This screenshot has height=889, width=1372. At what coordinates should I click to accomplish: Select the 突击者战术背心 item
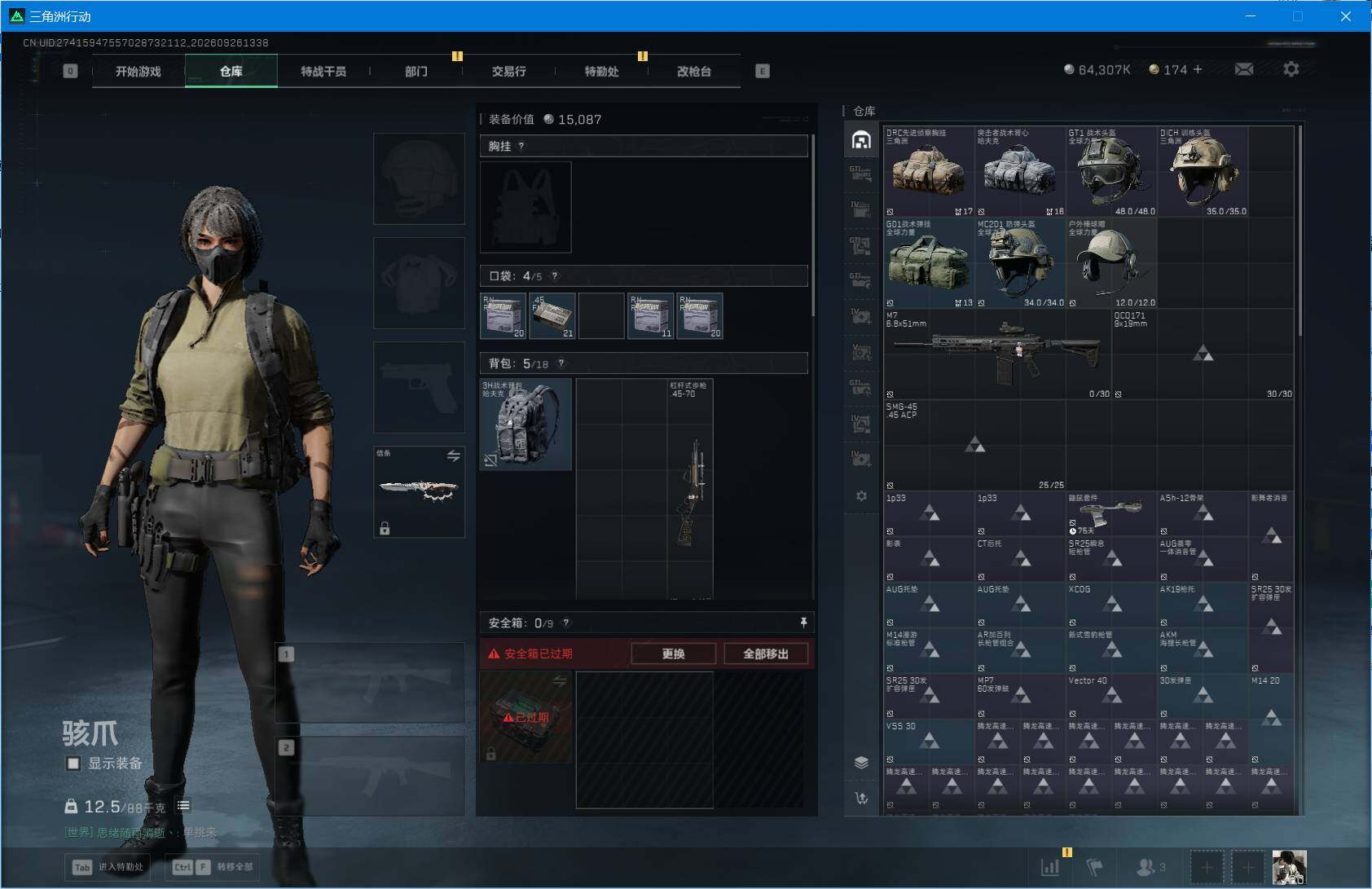(1021, 172)
